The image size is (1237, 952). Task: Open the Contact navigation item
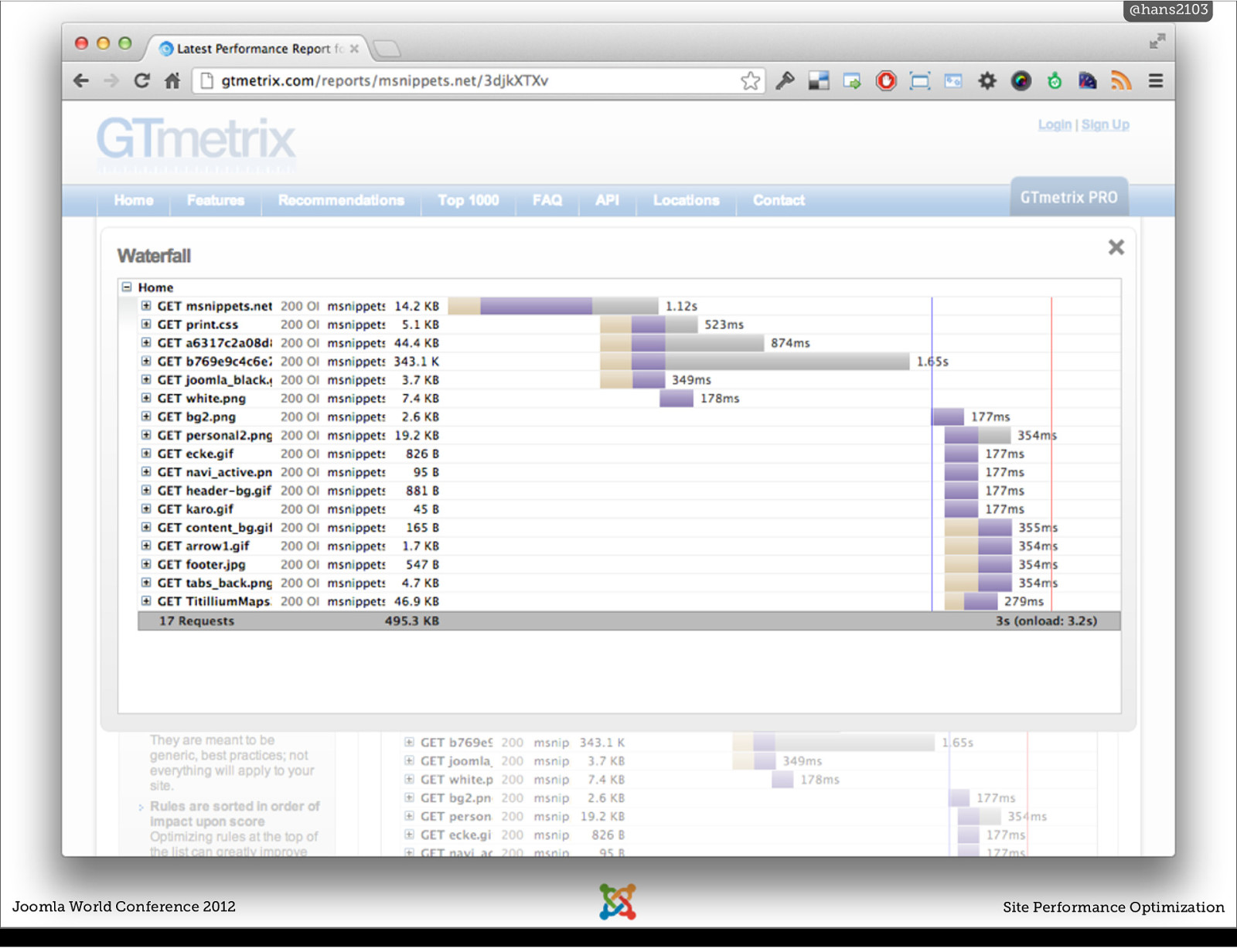pos(779,200)
